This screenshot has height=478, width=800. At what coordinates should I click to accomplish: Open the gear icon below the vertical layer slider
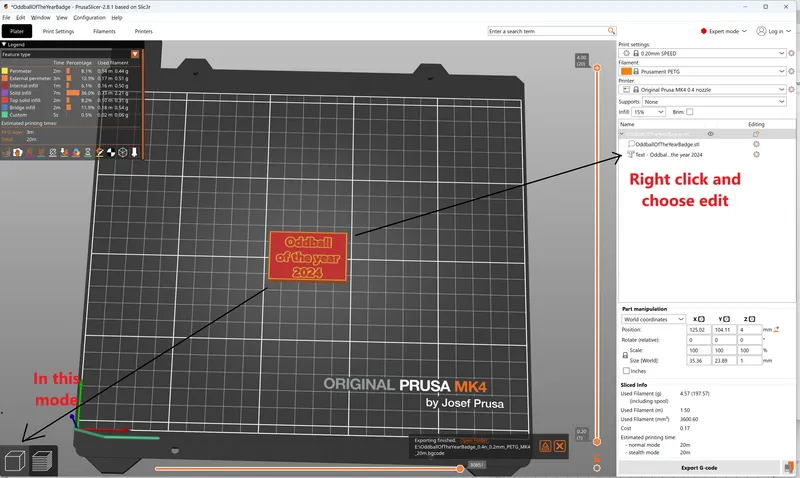pos(597,468)
